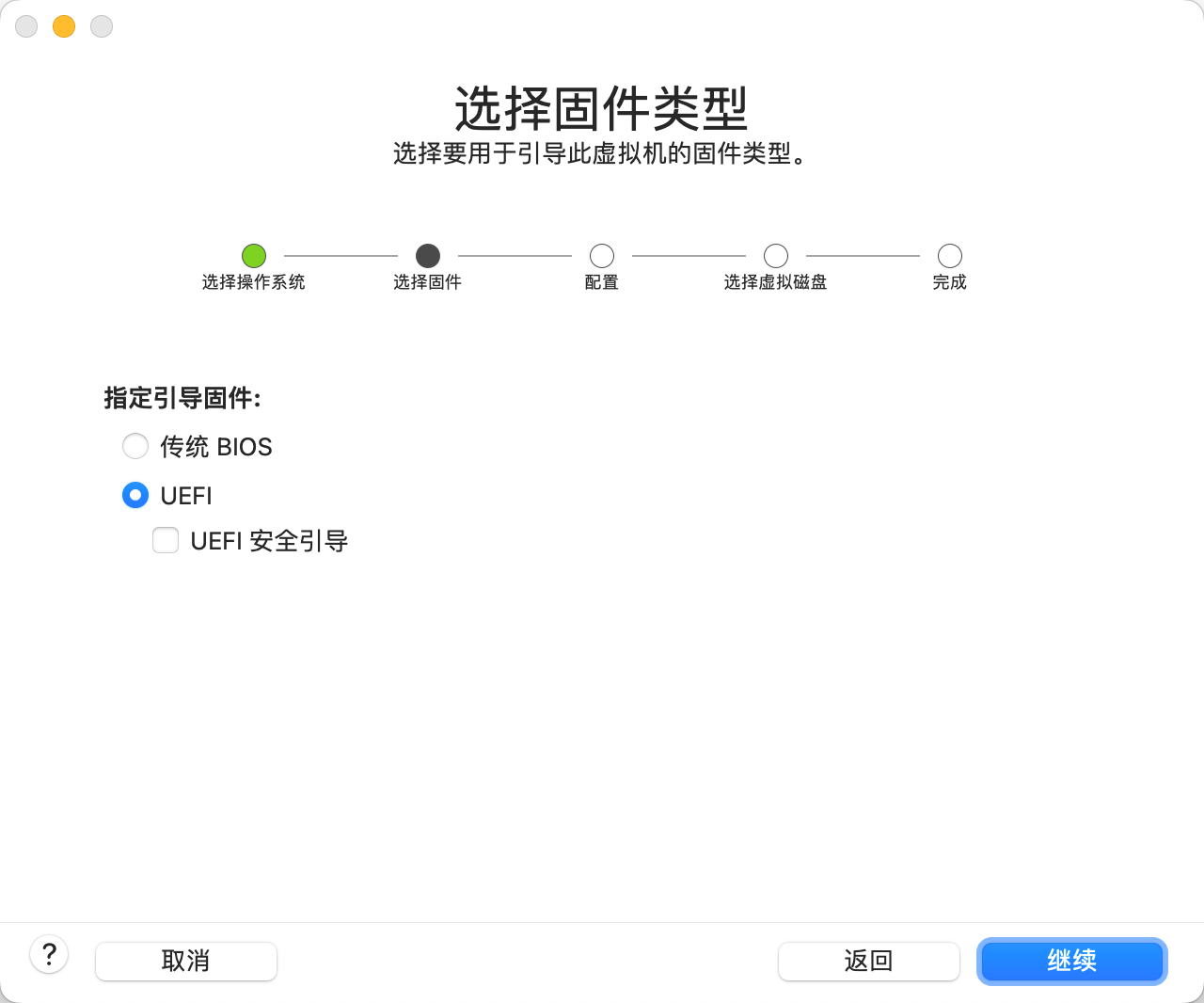This screenshot has height=1003, width=1204.
Task: Click the 继续 button
Action: (1072, 961)
